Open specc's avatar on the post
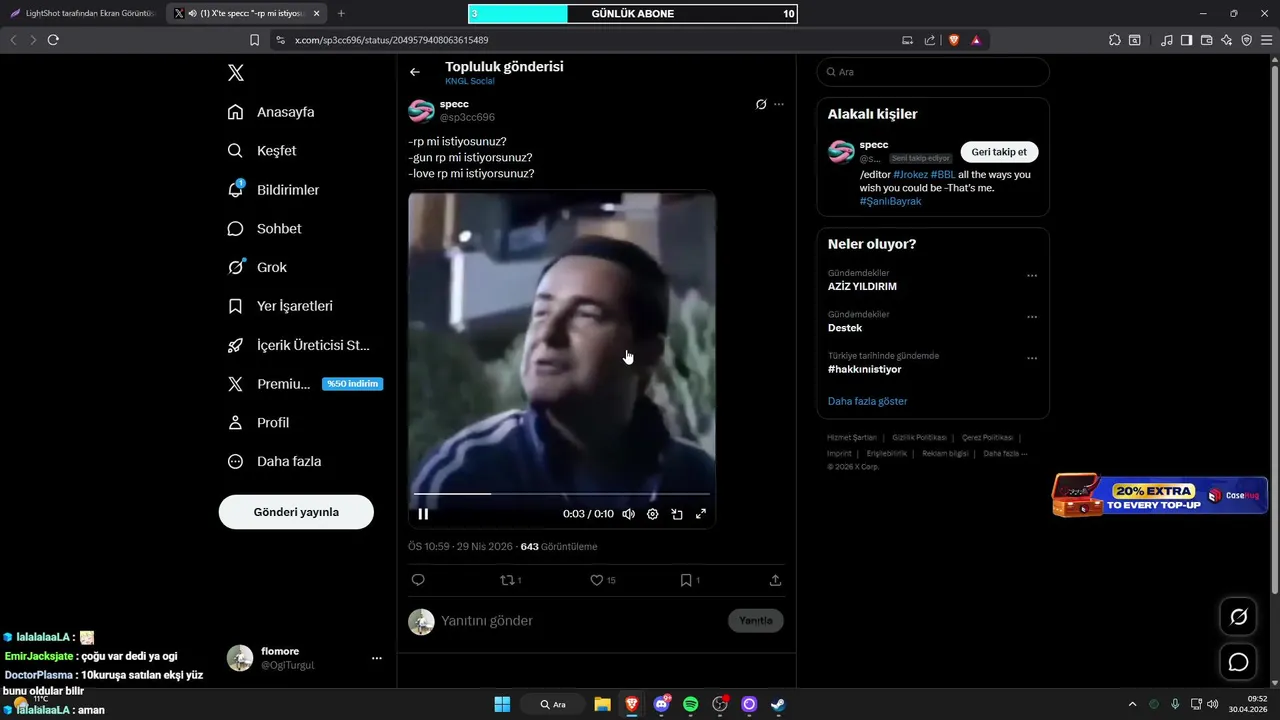Screen dimensions: 1280x720 click(x=421, y=111)
